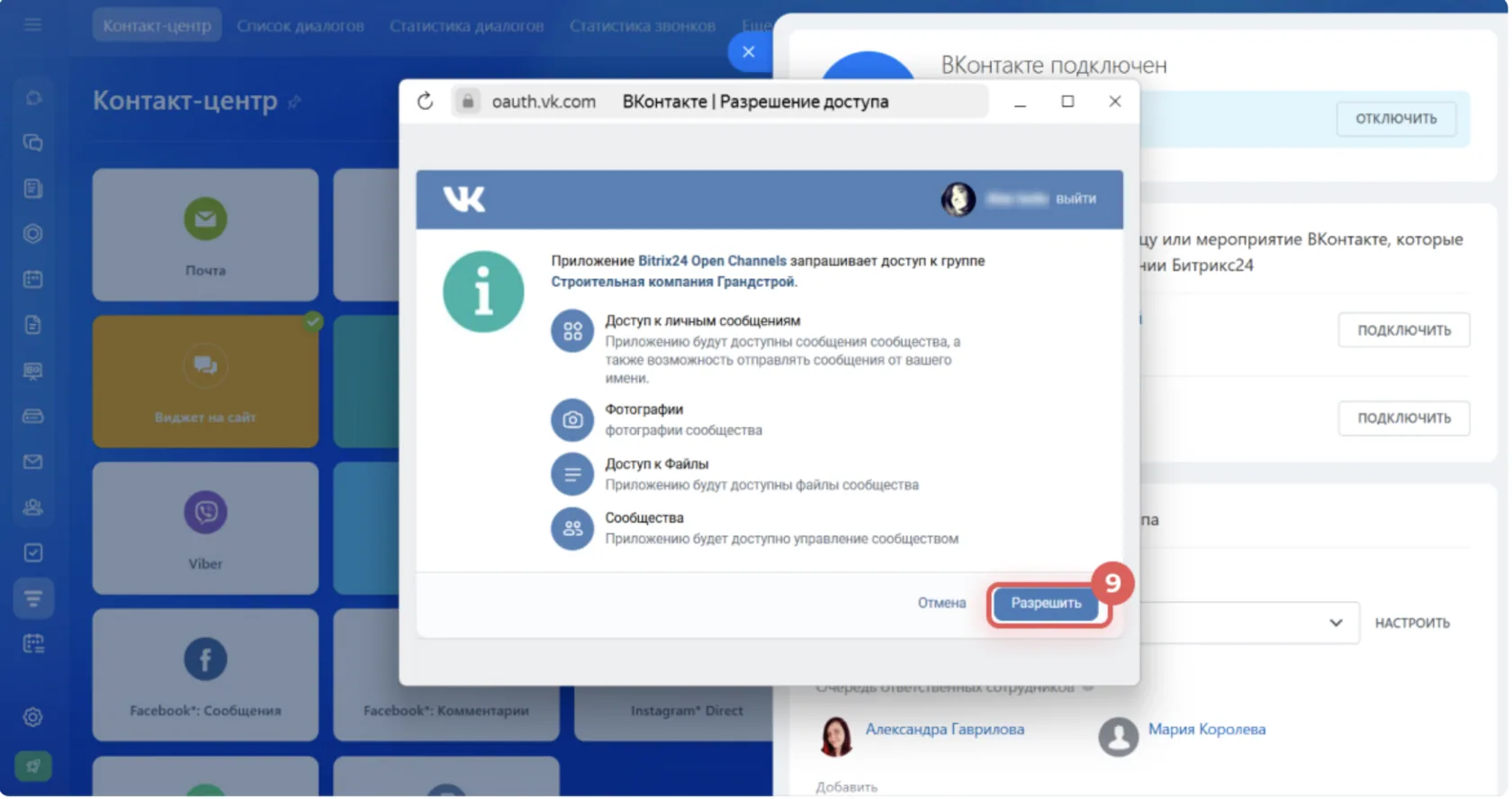Screen dimensions: 1512x799
Task: Click the ОТКЛЮЧИТЬ button
Action: [1396, 119]
